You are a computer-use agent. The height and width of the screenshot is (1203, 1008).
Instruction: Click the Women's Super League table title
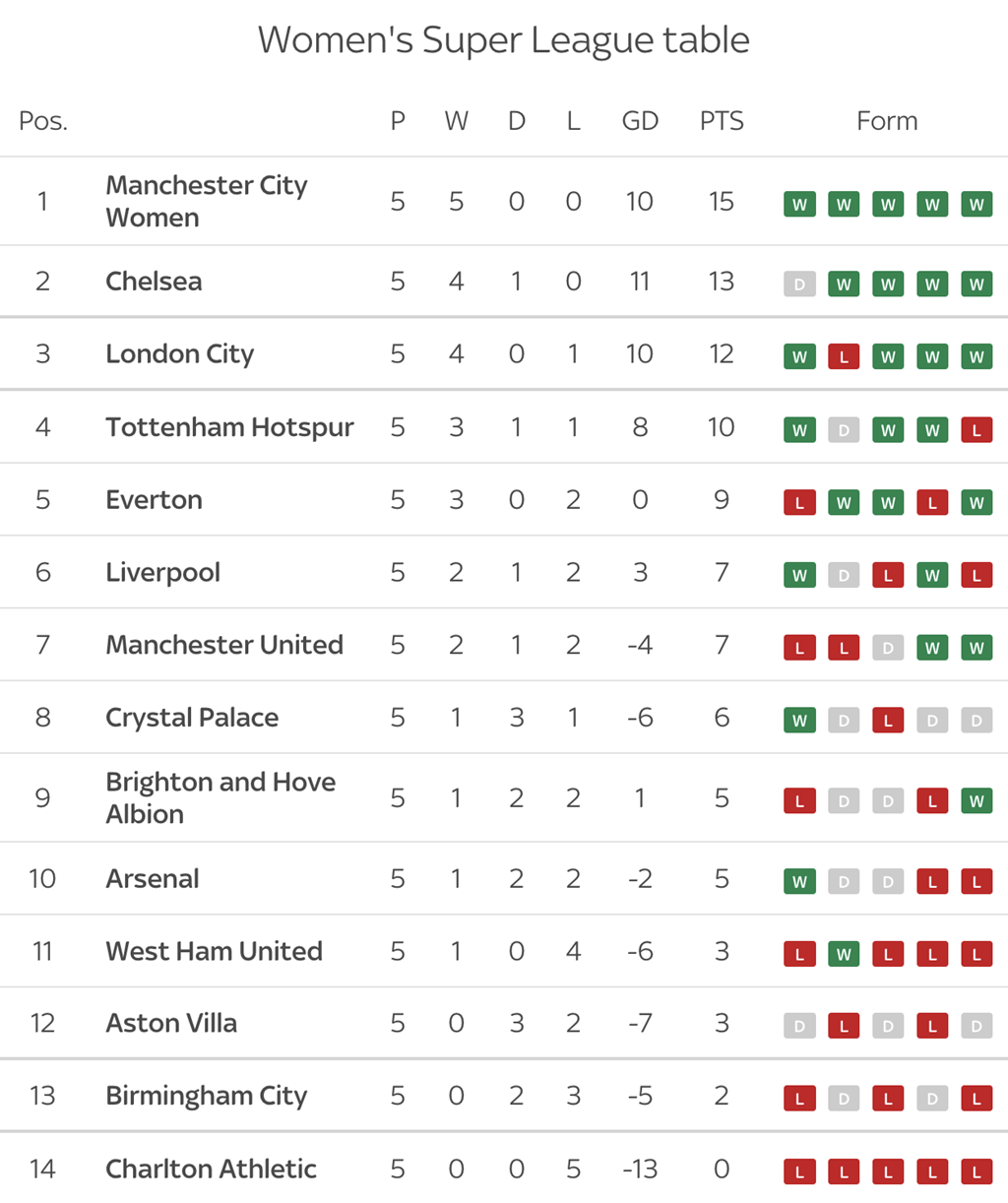[504, 40]
